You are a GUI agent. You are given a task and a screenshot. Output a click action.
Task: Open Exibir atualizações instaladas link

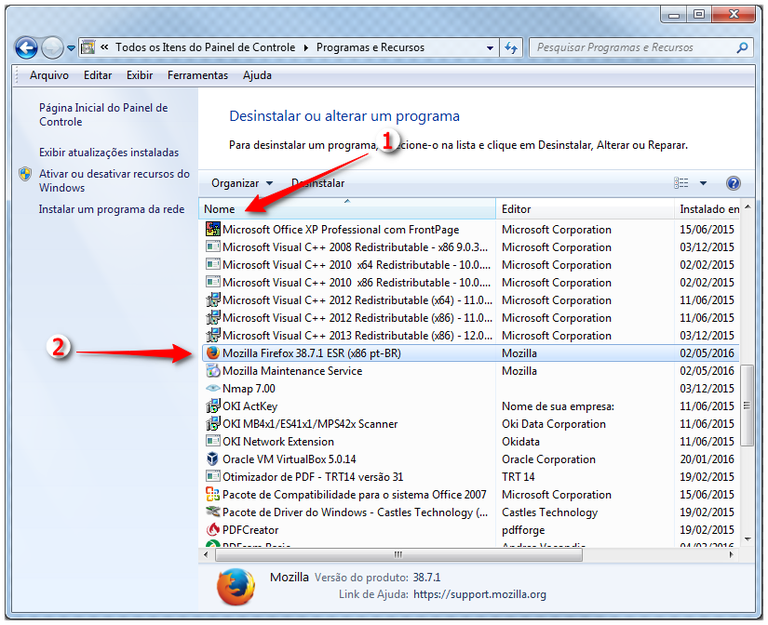pos(109,153)
